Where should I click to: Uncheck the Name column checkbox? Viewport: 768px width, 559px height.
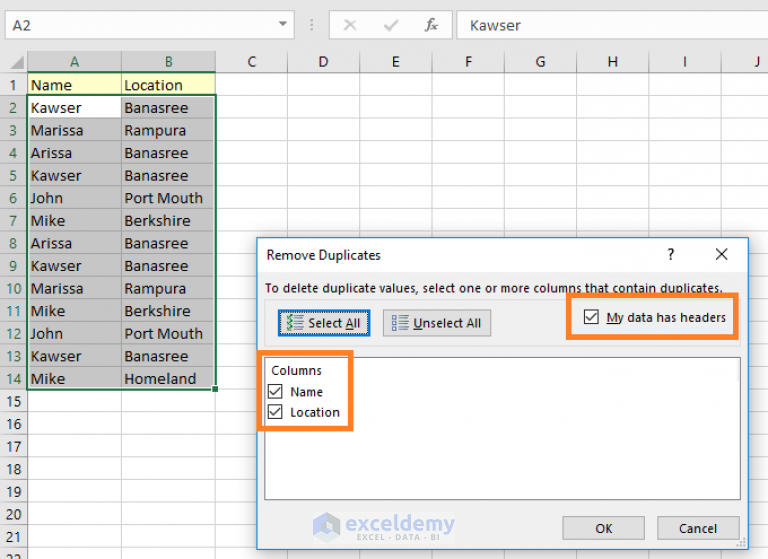point(275,391)
